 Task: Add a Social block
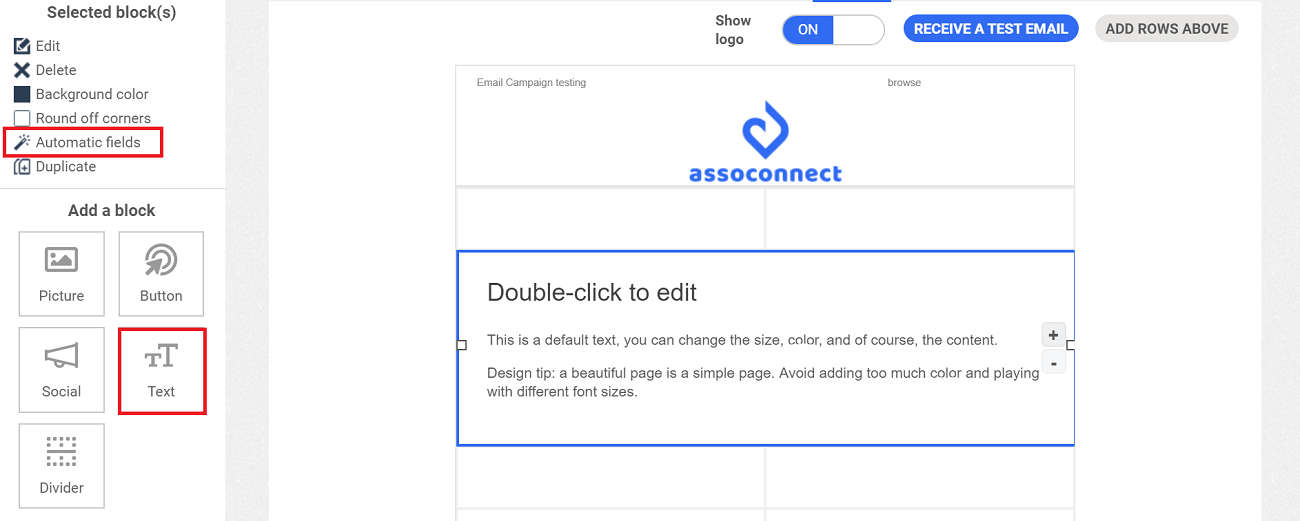tap(61, 370)
